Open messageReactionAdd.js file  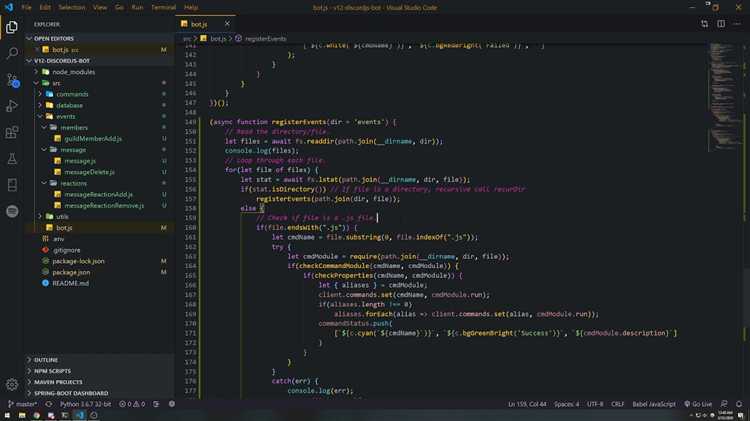[99, 194]
